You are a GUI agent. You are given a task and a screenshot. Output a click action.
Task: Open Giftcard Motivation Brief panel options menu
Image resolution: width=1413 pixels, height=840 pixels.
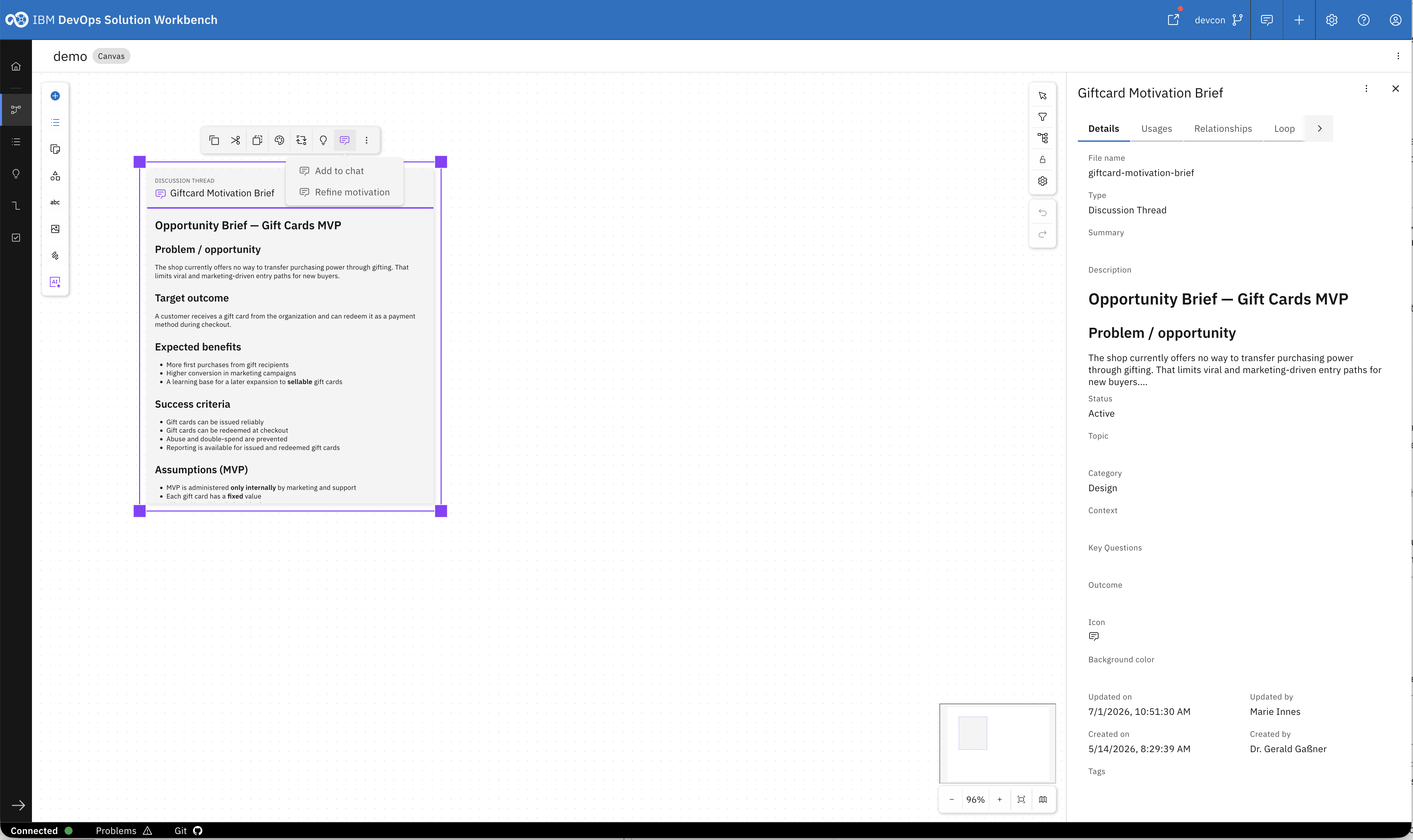click(1366, 89)
